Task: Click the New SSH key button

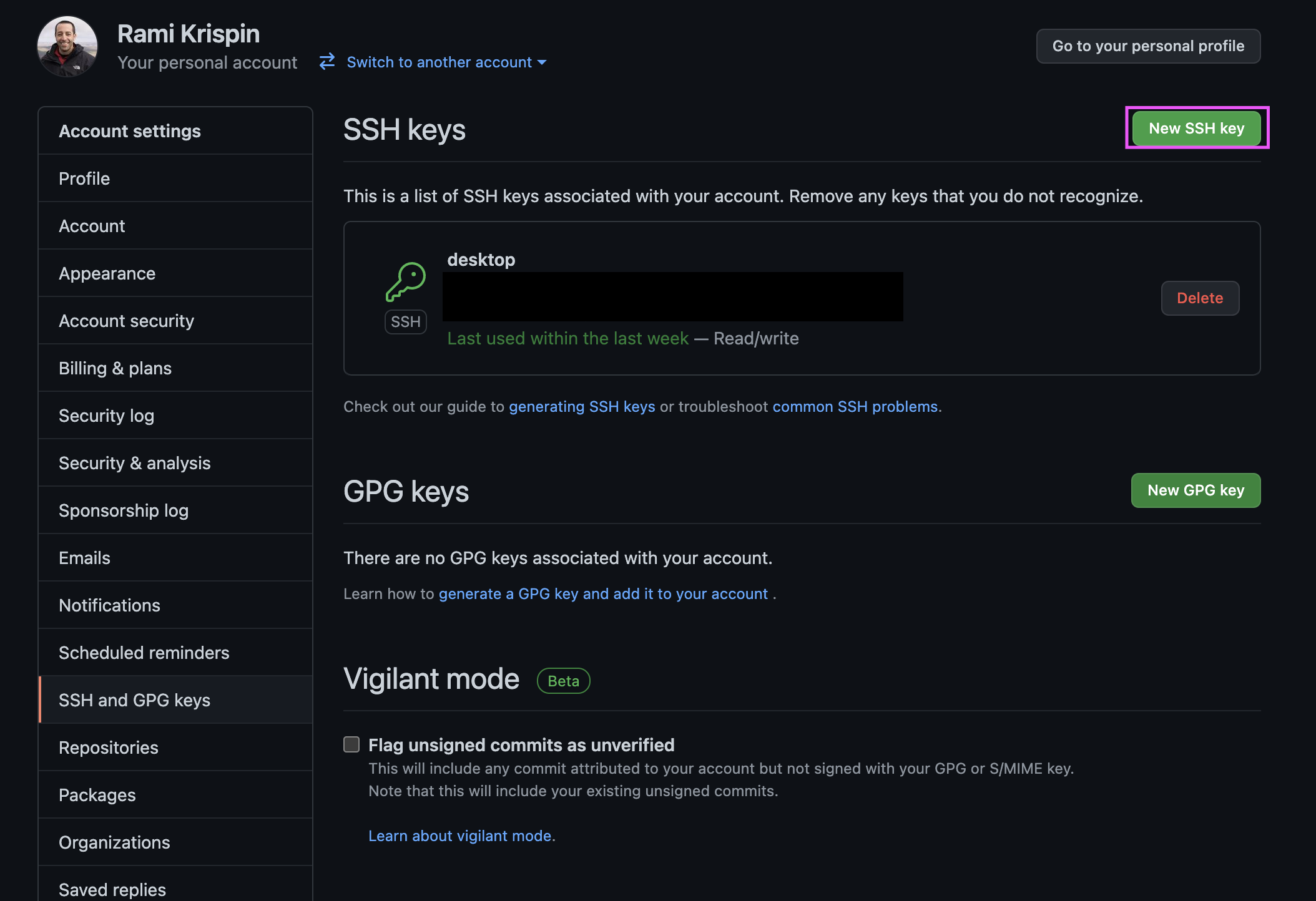Action: point(1196,128)
